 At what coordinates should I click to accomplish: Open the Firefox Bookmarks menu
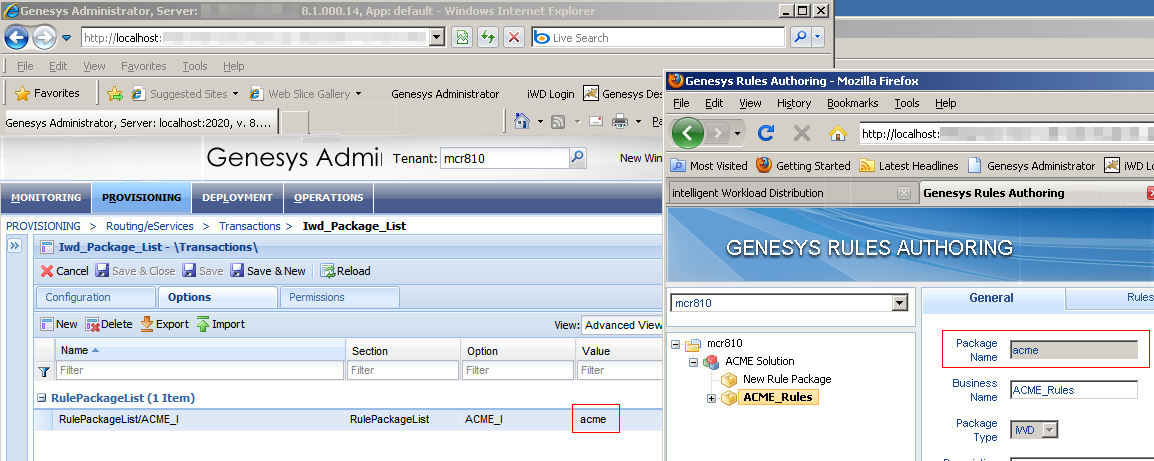tap(852, 103)
